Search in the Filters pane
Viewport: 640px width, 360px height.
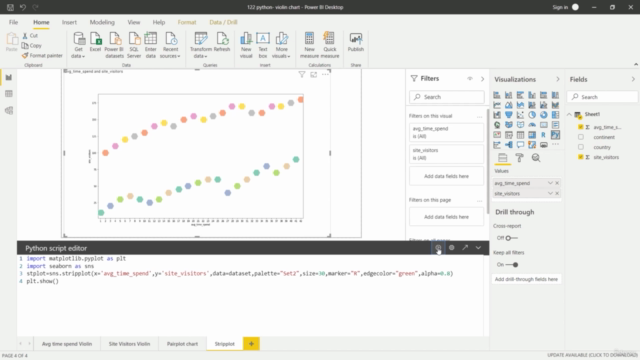(x=447, y=97)
